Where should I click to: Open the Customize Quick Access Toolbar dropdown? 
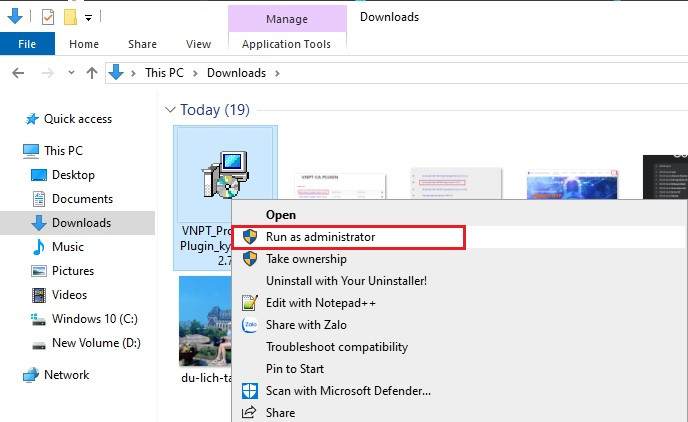click(88, 18)
